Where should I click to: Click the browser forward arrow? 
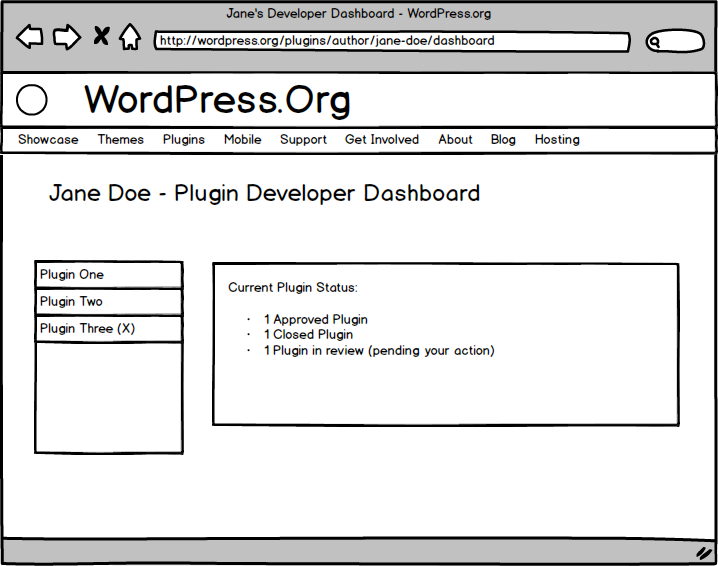pos(66,38)
